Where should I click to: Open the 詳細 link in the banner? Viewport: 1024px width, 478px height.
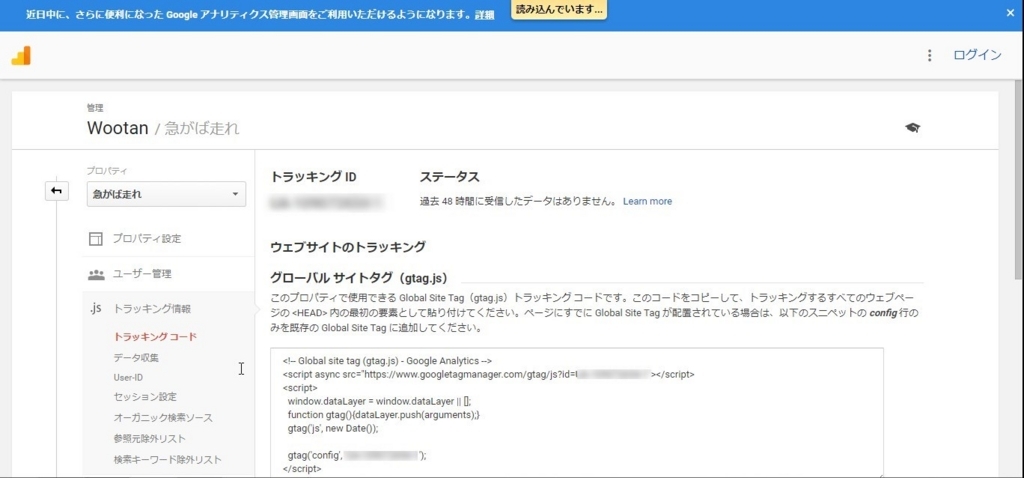pos(485,15)
